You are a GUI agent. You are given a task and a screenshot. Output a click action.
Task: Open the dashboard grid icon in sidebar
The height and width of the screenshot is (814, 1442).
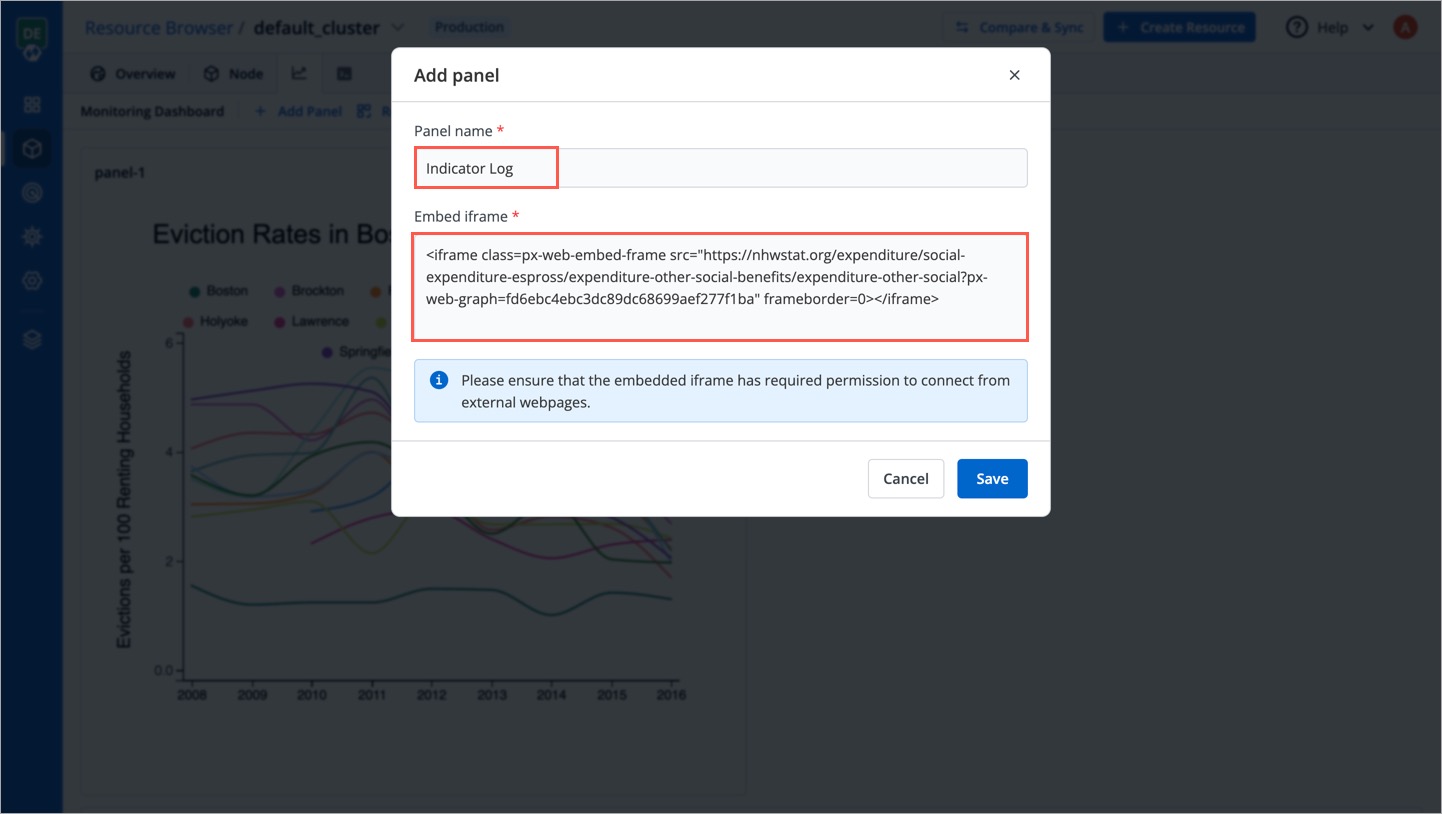31,104
